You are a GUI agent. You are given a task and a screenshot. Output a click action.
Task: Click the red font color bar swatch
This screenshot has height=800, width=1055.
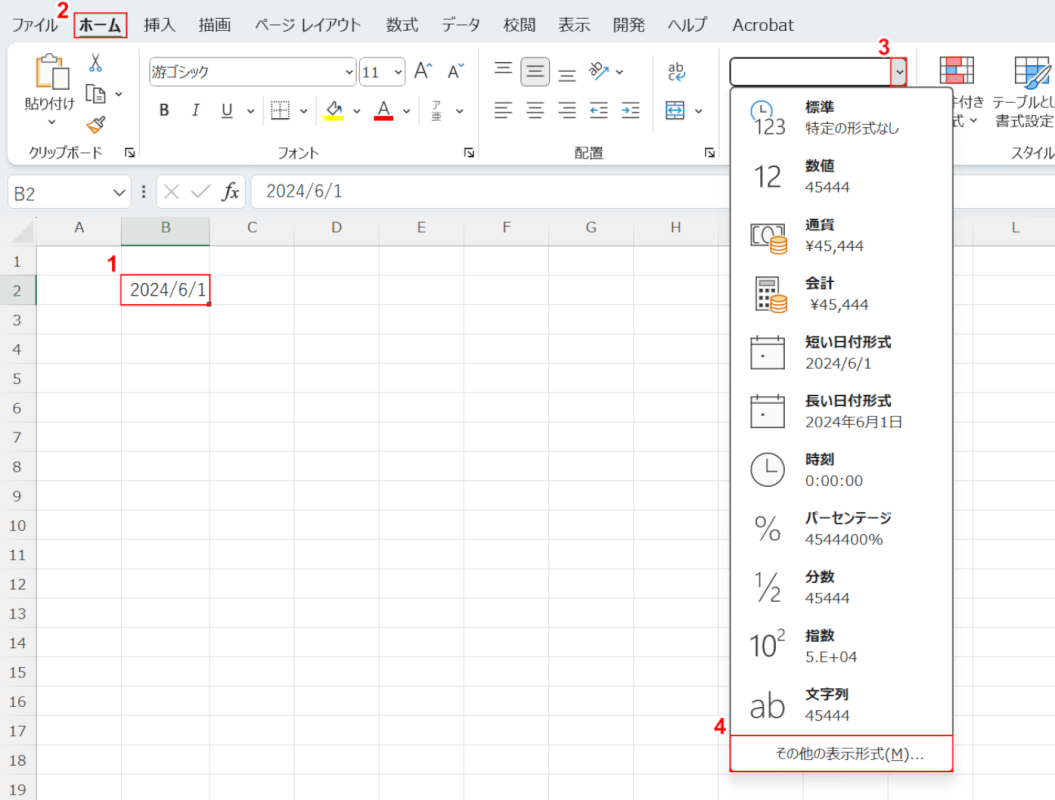click(x=384, y=118)
